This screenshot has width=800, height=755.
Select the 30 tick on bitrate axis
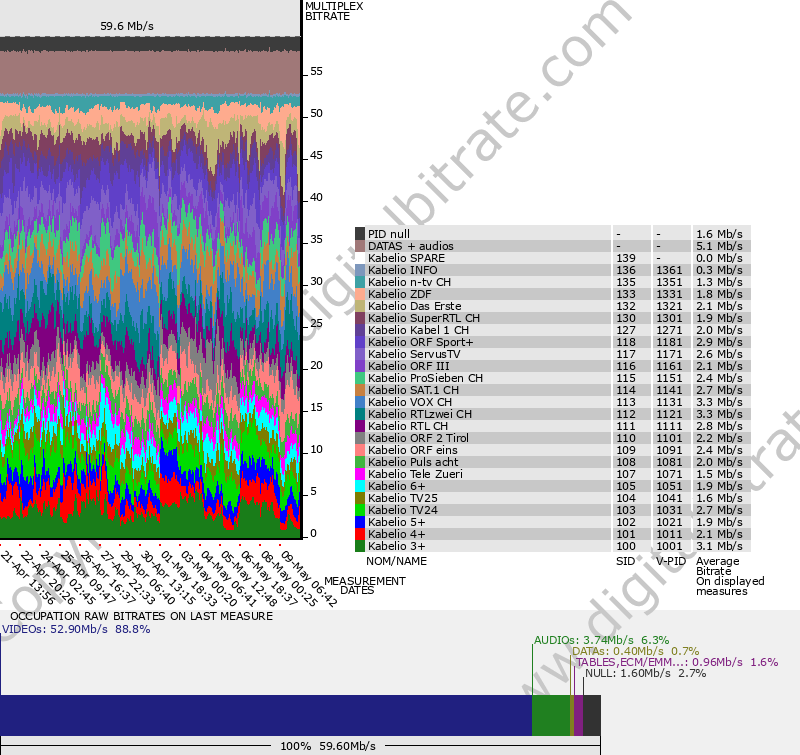coord(316,282)
